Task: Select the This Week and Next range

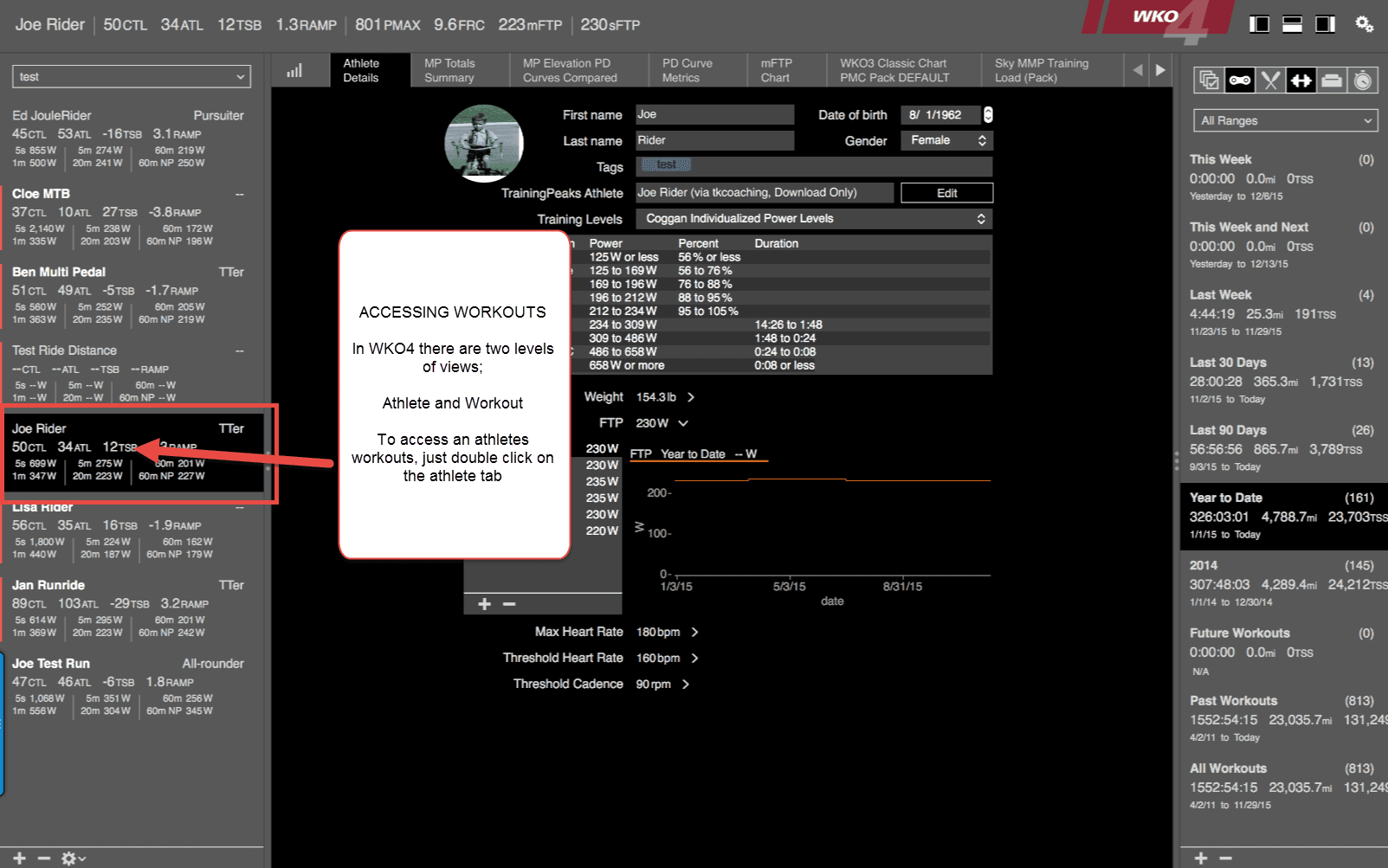Action: 1282,245
